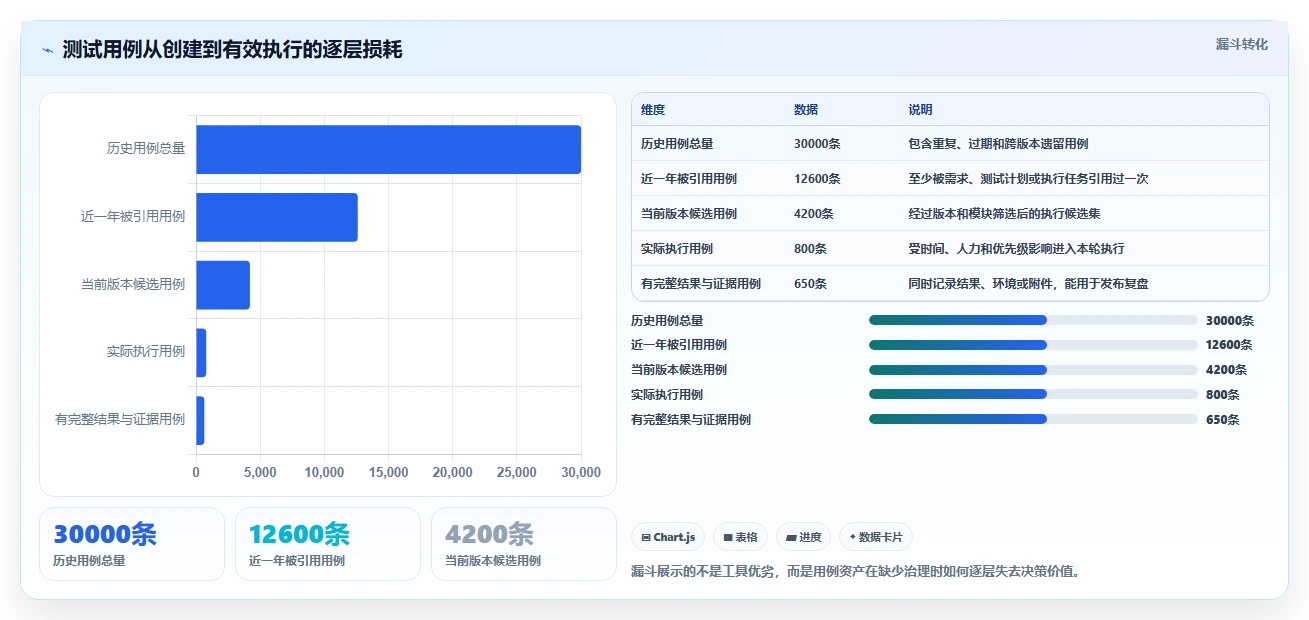Click the 说明 table column header

point(920,110)
